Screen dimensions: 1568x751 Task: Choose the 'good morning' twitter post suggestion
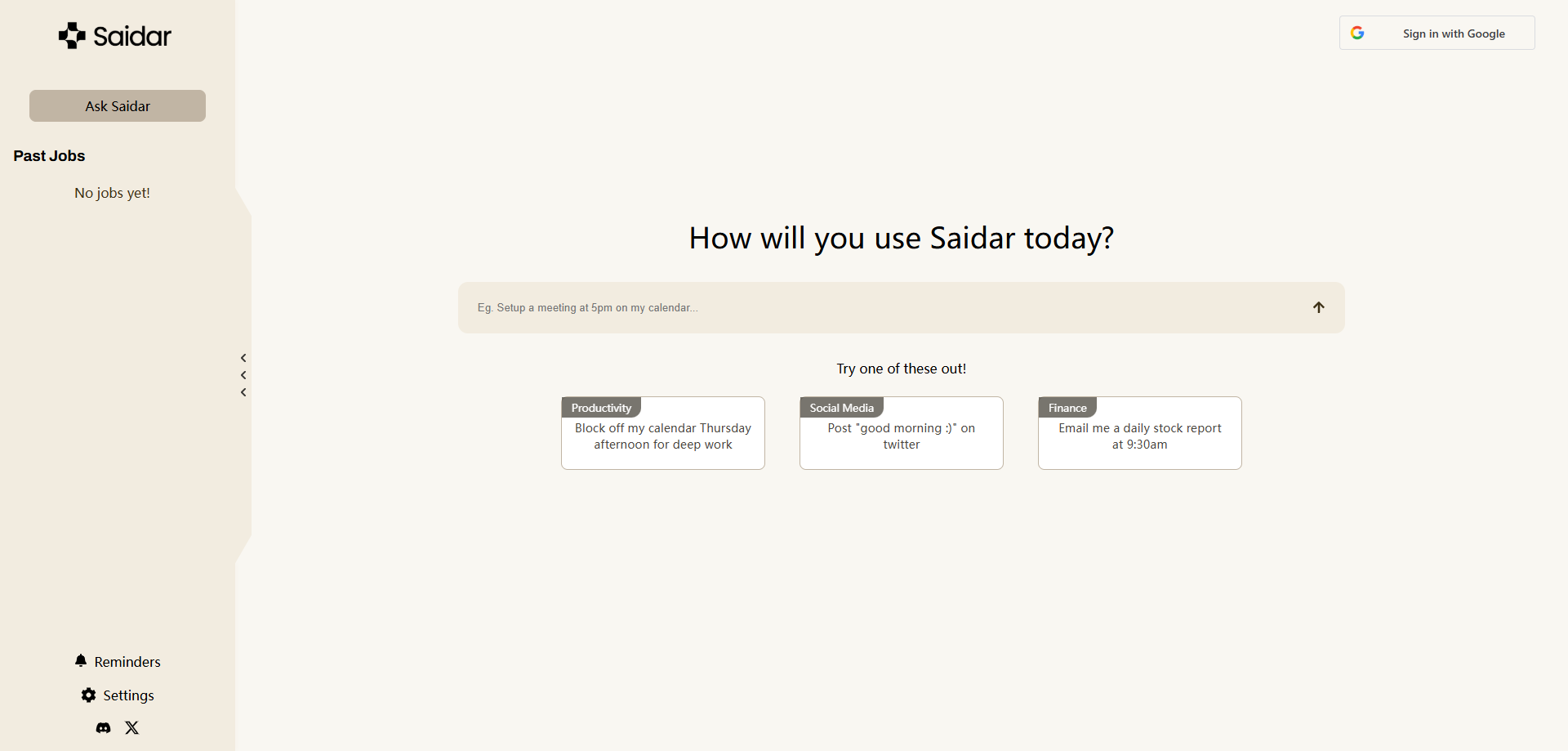(901, 436)
